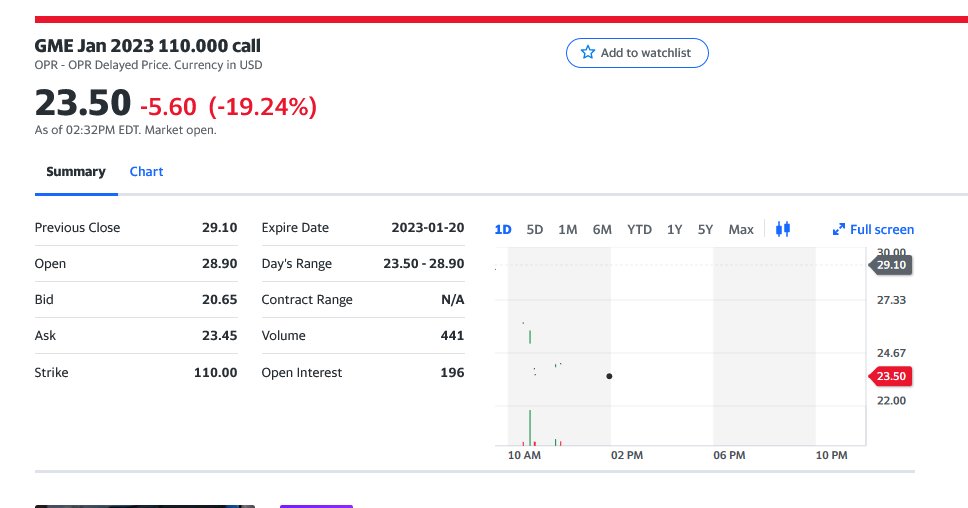Click the Previous Close value 29.10

220,227
